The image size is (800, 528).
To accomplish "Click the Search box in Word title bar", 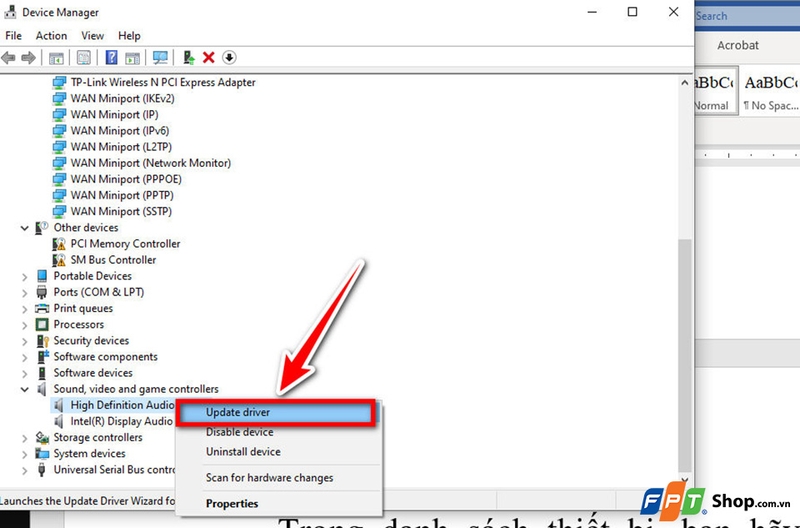I will point(747,16).
